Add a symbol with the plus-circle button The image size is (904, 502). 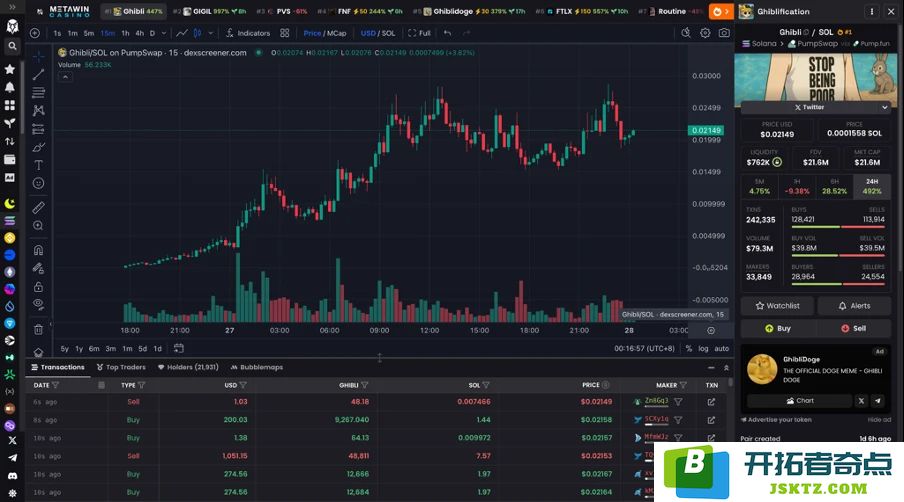tap(35, 33)
